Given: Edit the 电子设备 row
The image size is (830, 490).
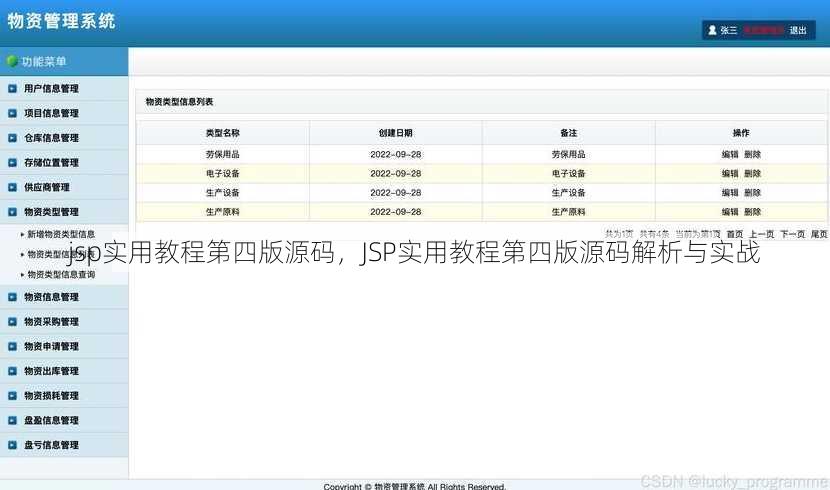Looking at the screenshot, I should click(730, 174).
